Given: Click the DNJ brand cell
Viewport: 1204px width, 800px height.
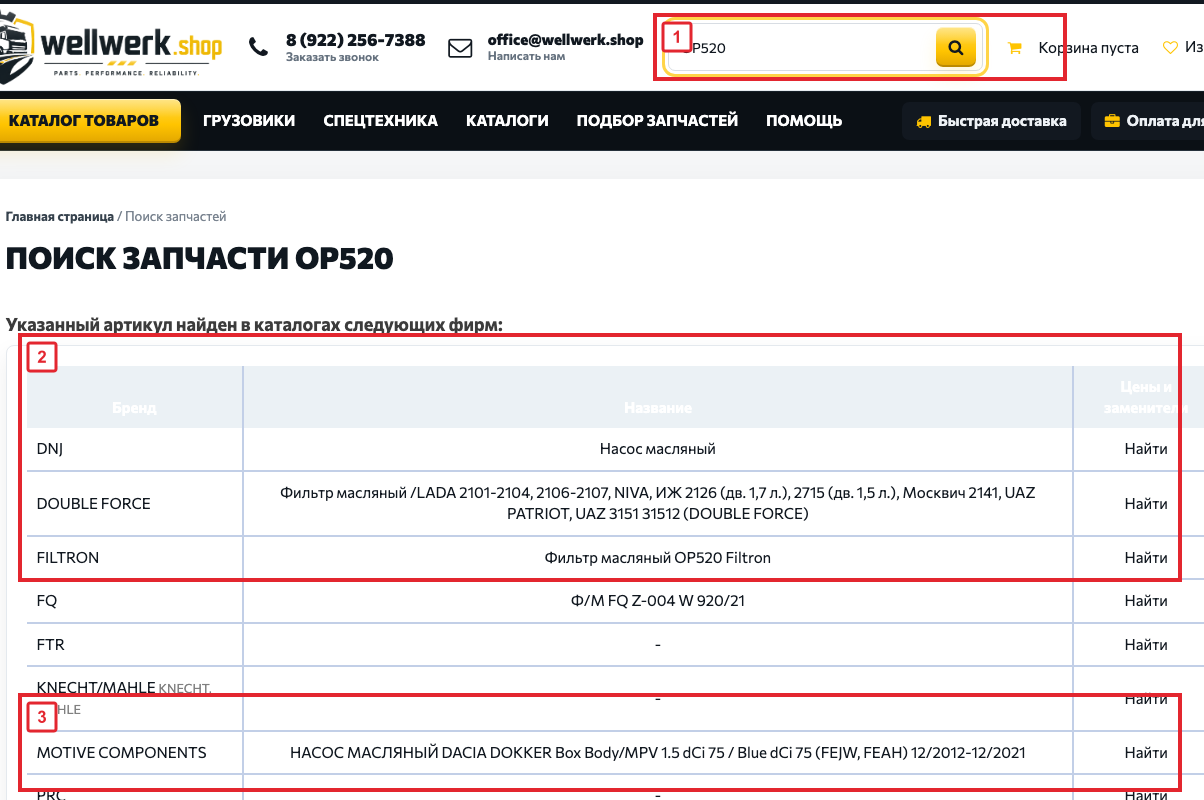Looking at the screenshot, I should click(x=135, y=449).
